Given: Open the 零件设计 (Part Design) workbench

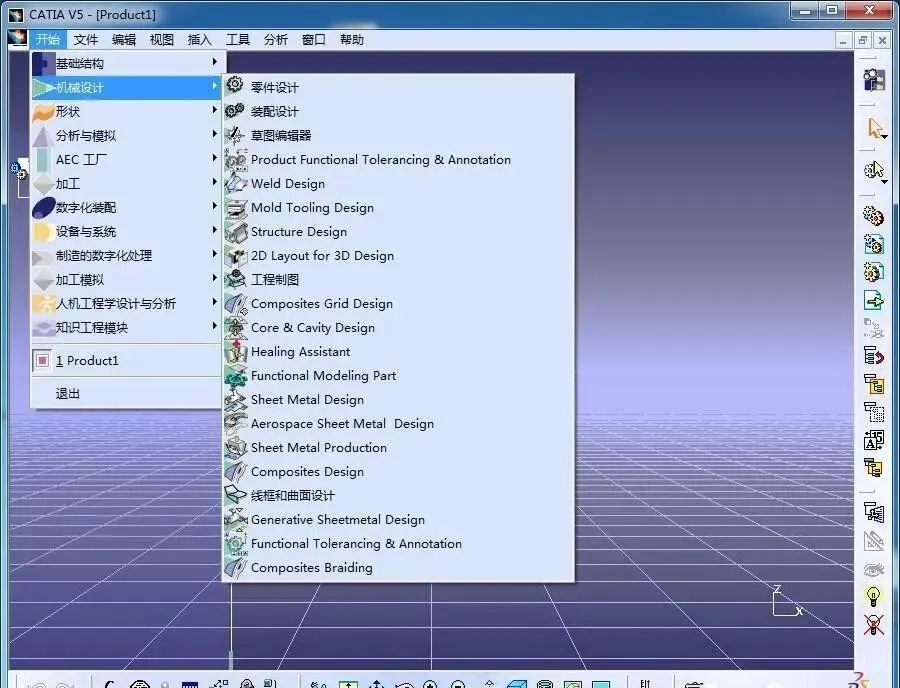Looking at the screenshot, I should pyautogui.click(x=398, y=87).
